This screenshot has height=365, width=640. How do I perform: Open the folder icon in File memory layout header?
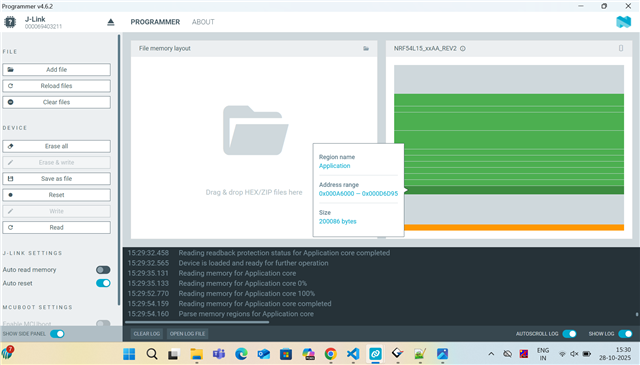[x=366, y=49]
